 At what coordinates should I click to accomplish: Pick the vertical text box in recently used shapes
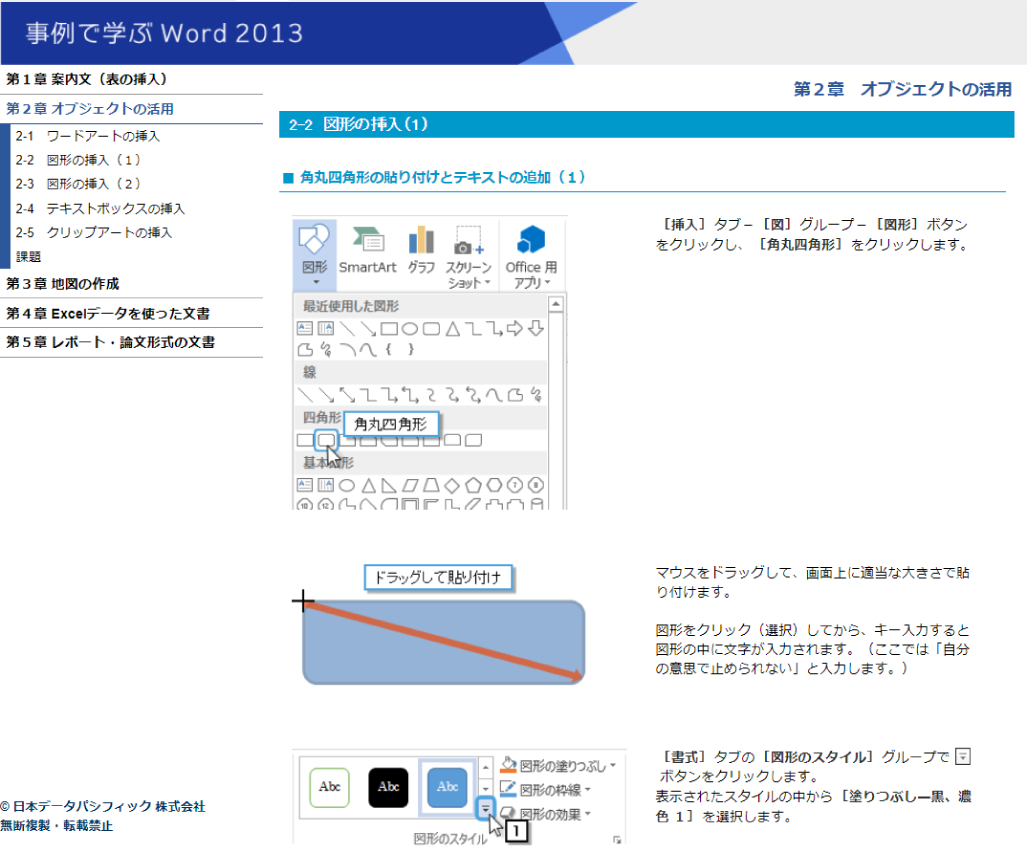(326, 328)
